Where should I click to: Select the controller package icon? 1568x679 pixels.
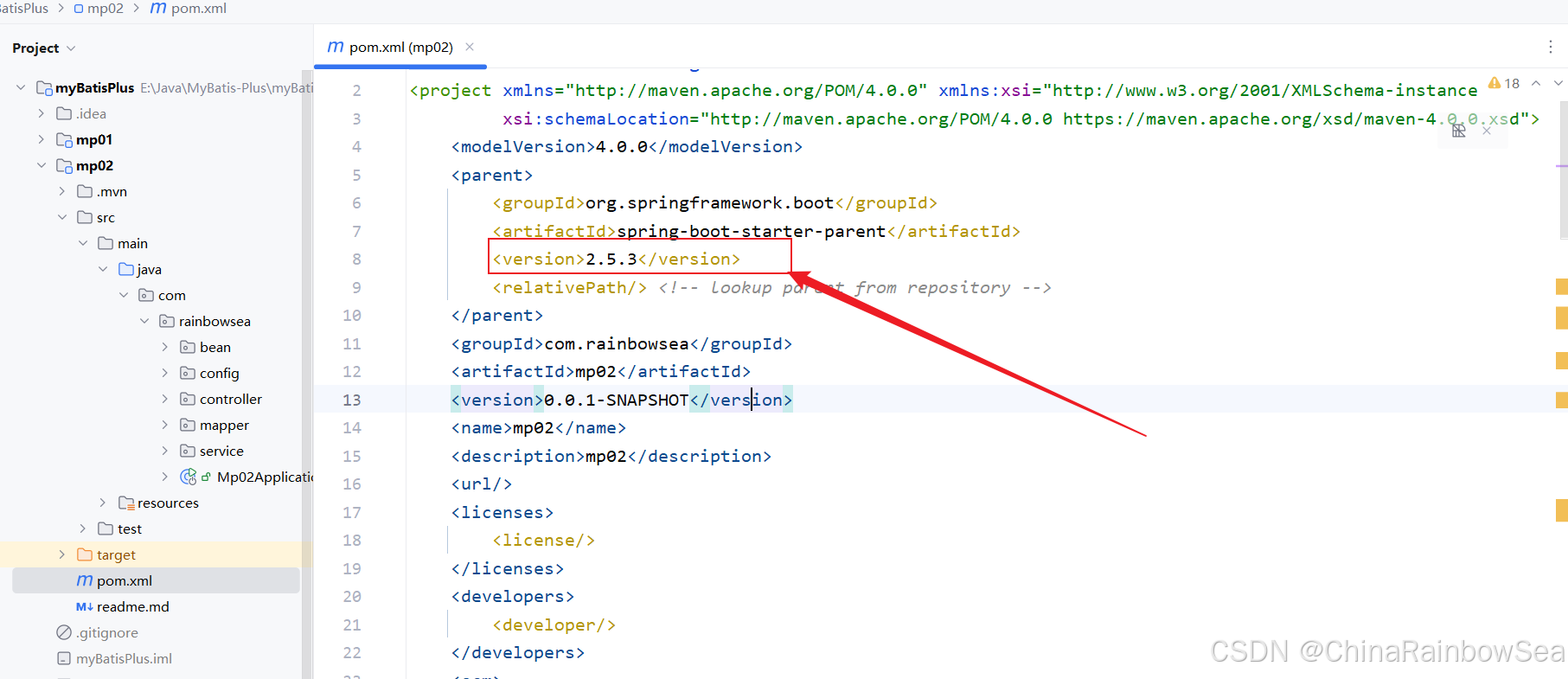pyautogui.click(x=188, y=399)
